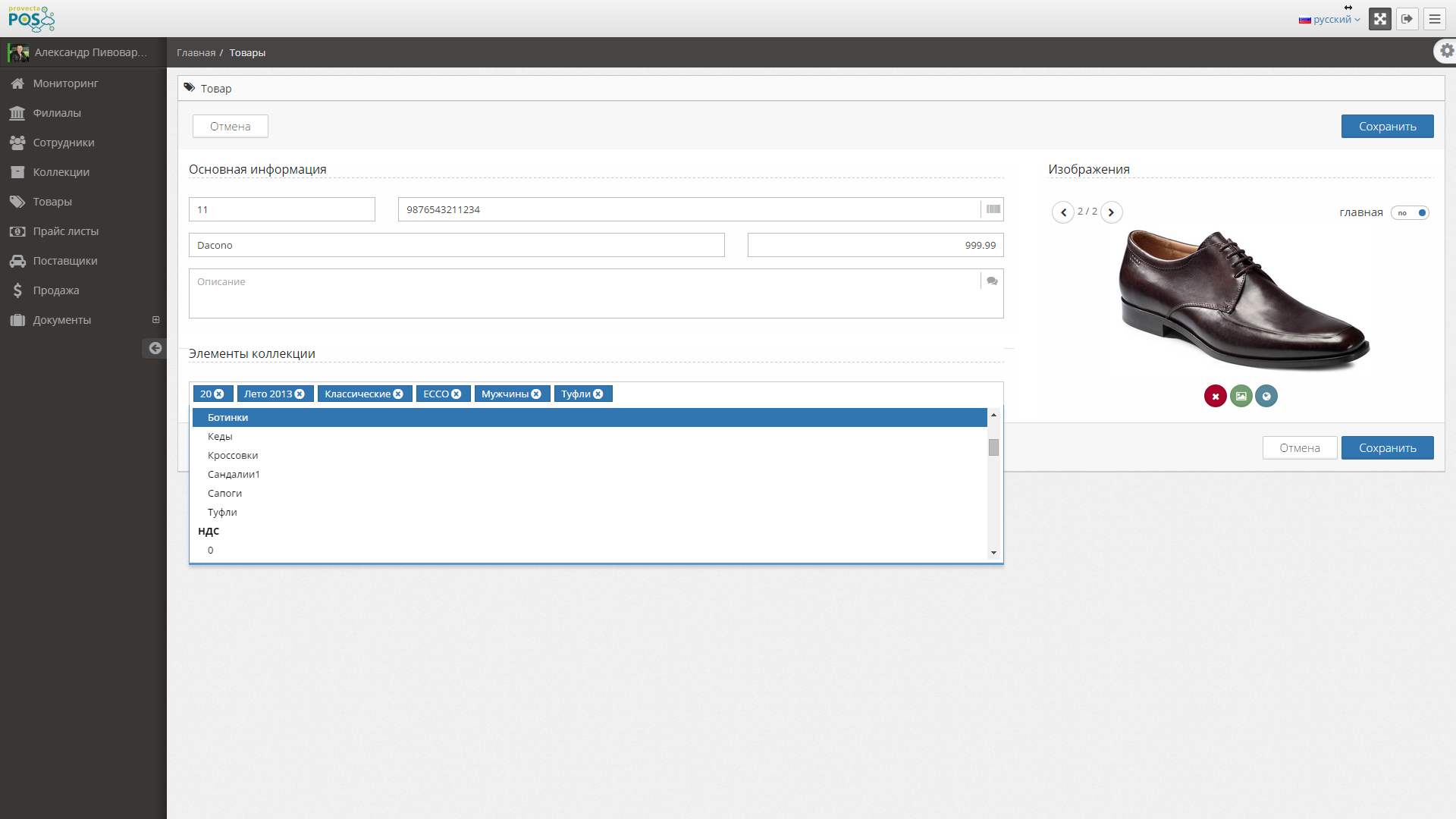Collapse sidebar with the arrow button
The height and width of the screenshot is (819, 1456).
(155, 348)
